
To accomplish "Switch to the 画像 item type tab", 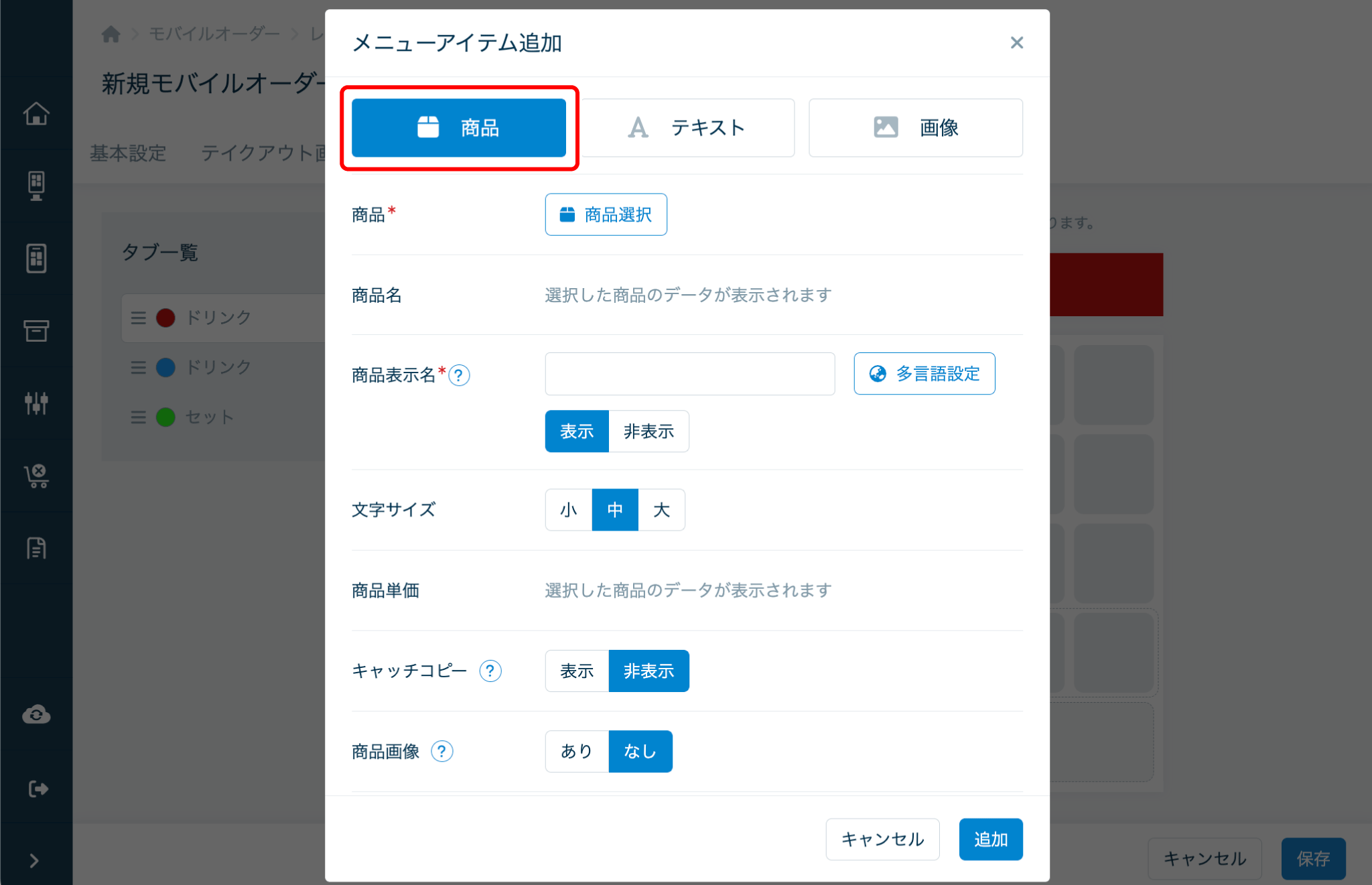I will [915, 128].
